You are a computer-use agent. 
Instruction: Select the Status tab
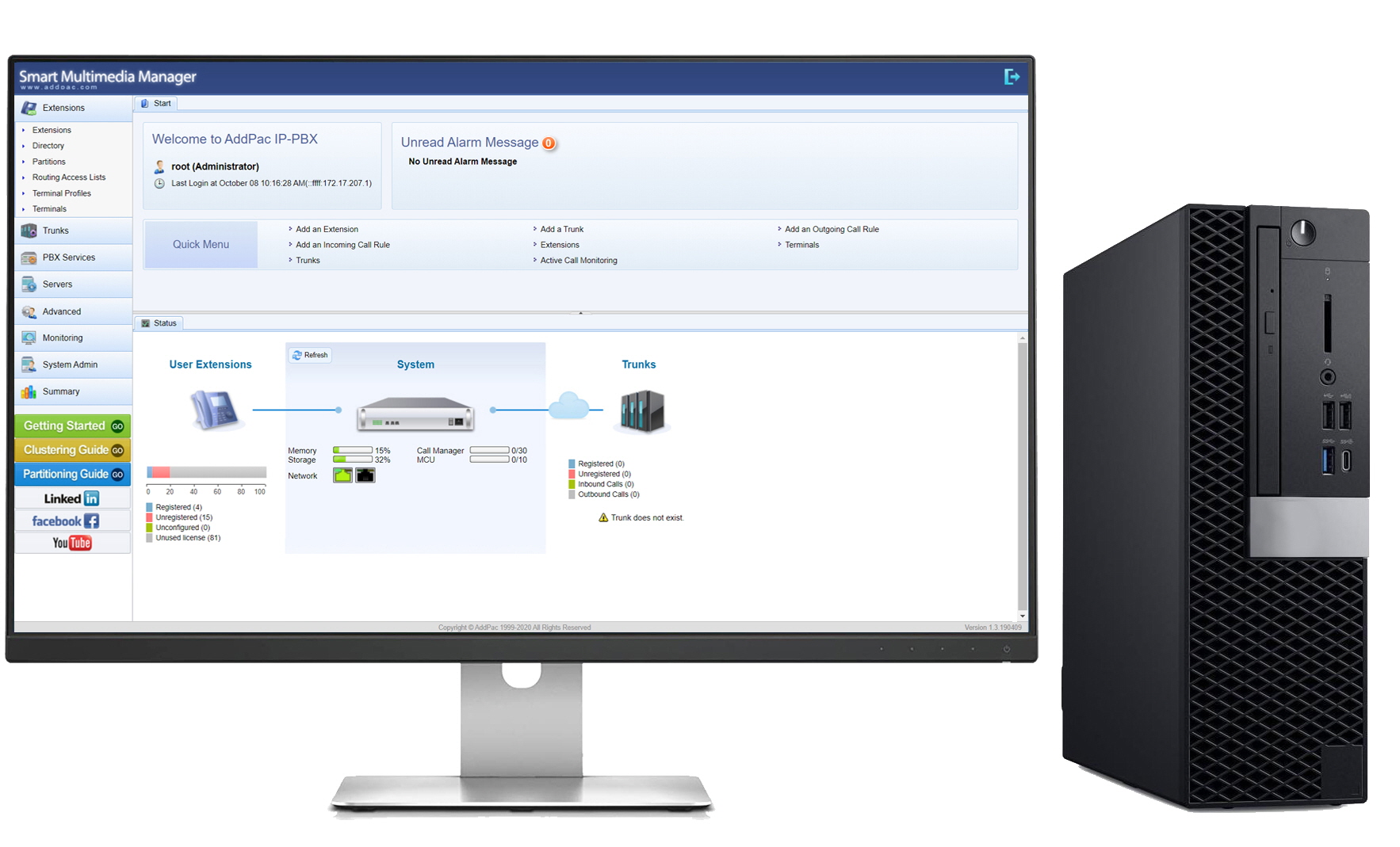(x=159, y=323)
